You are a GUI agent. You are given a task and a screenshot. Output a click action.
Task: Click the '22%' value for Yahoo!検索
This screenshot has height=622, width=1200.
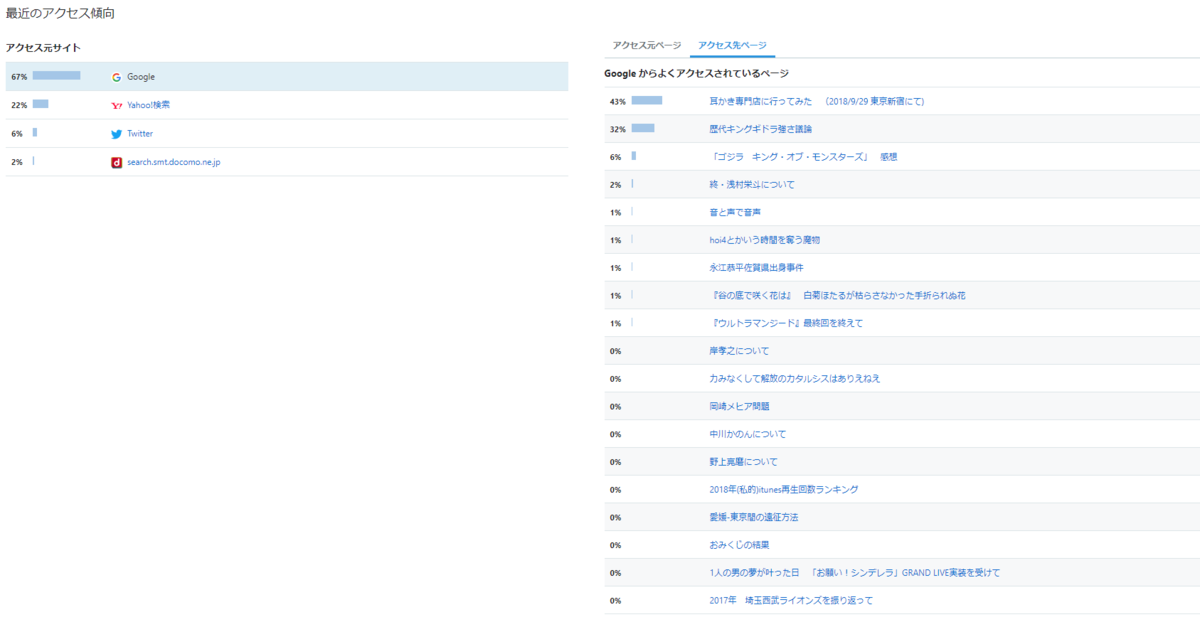tap(19, 105)
